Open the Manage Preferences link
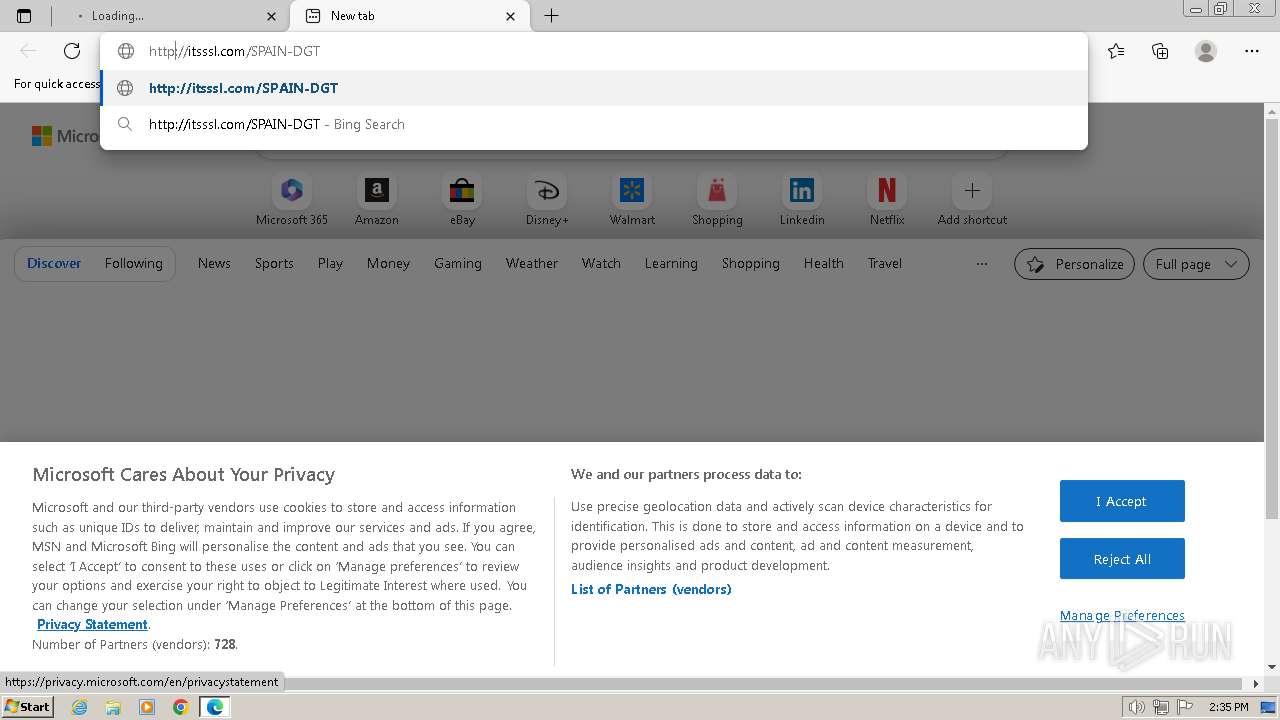1280x720 pixels. 1122,615
